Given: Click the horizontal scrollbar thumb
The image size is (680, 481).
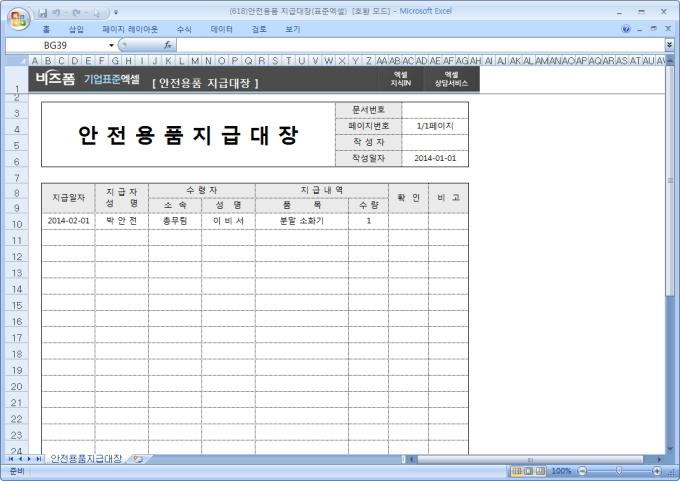Looking at the screenshot, I should [530, 459].
